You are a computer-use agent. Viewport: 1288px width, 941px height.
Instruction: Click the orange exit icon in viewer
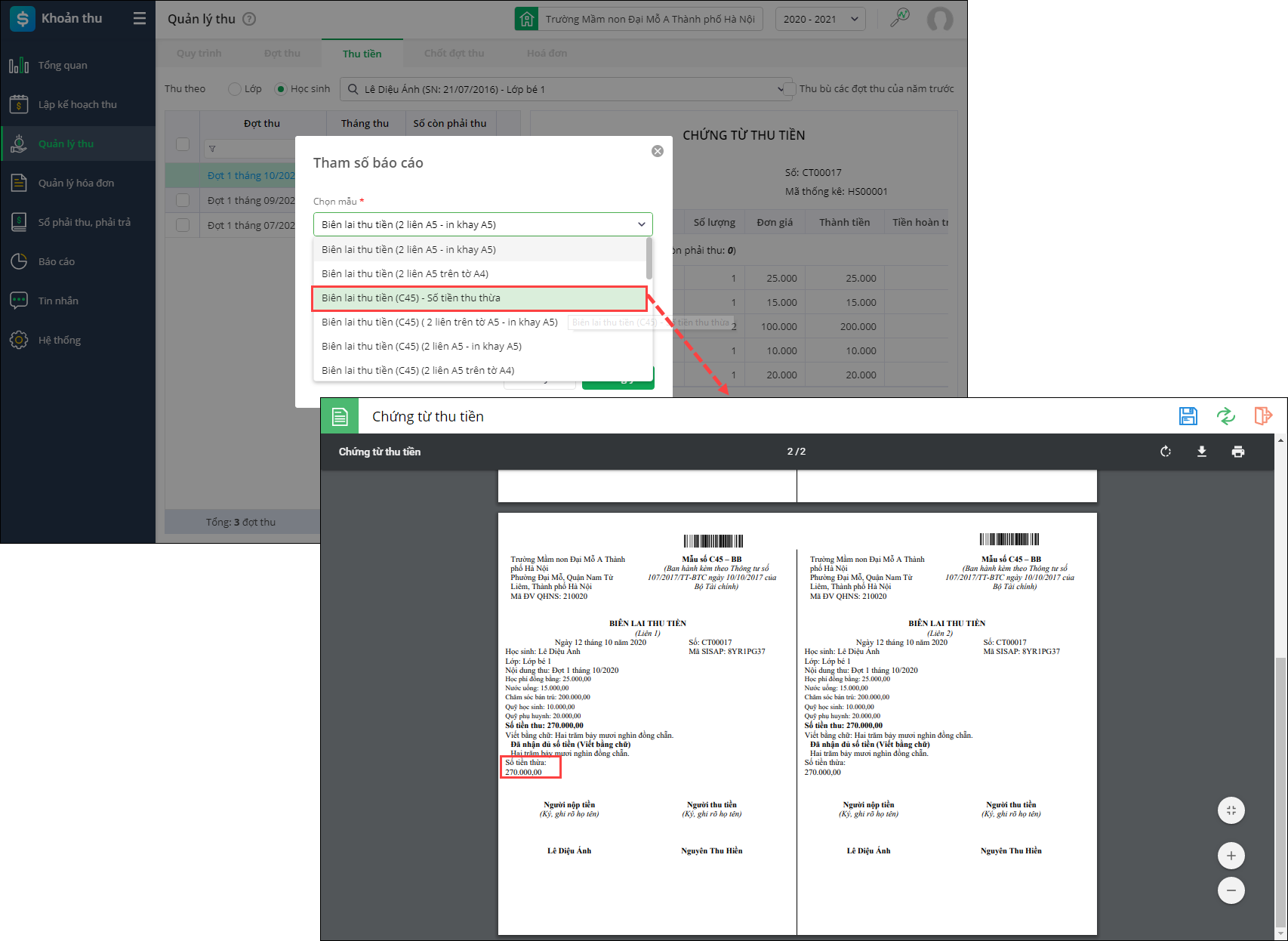pyautogui.click(x=1263, y=415)
